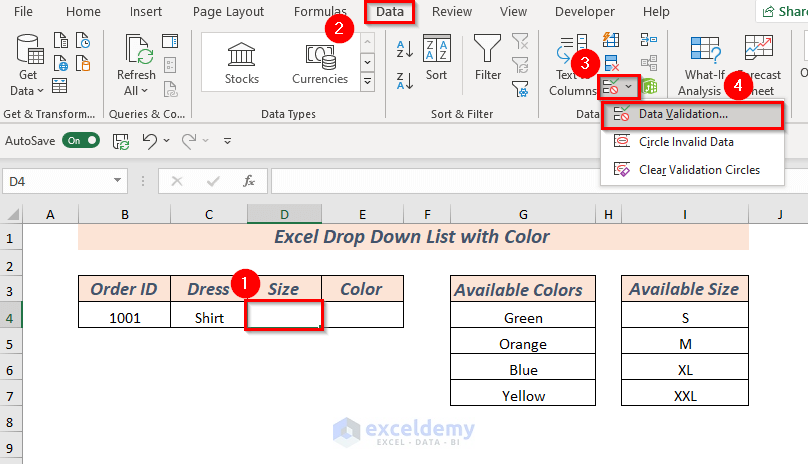
Task: Open the Refresh All dropdown
Action: click(136, 91)
